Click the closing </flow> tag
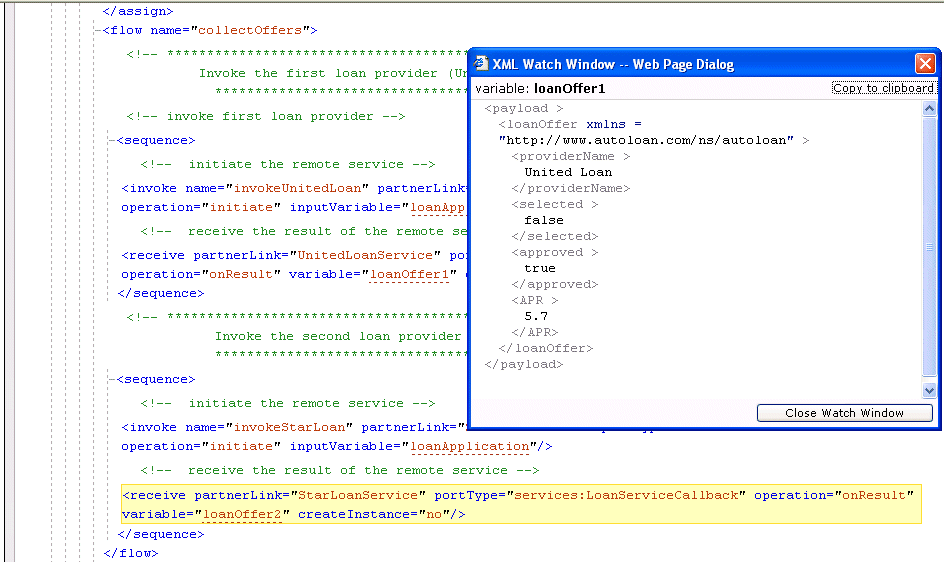Screen dimensions: 944x562 (x=131, y=553)
